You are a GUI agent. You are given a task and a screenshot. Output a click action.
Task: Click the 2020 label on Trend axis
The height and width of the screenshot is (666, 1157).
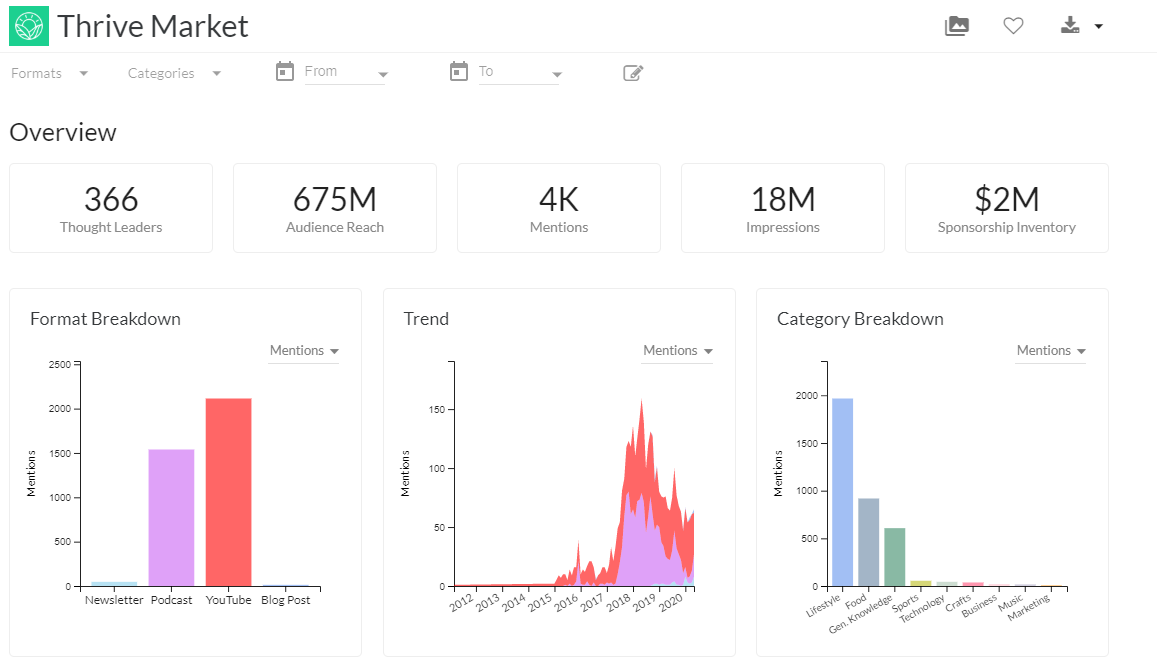click(671, 602)
